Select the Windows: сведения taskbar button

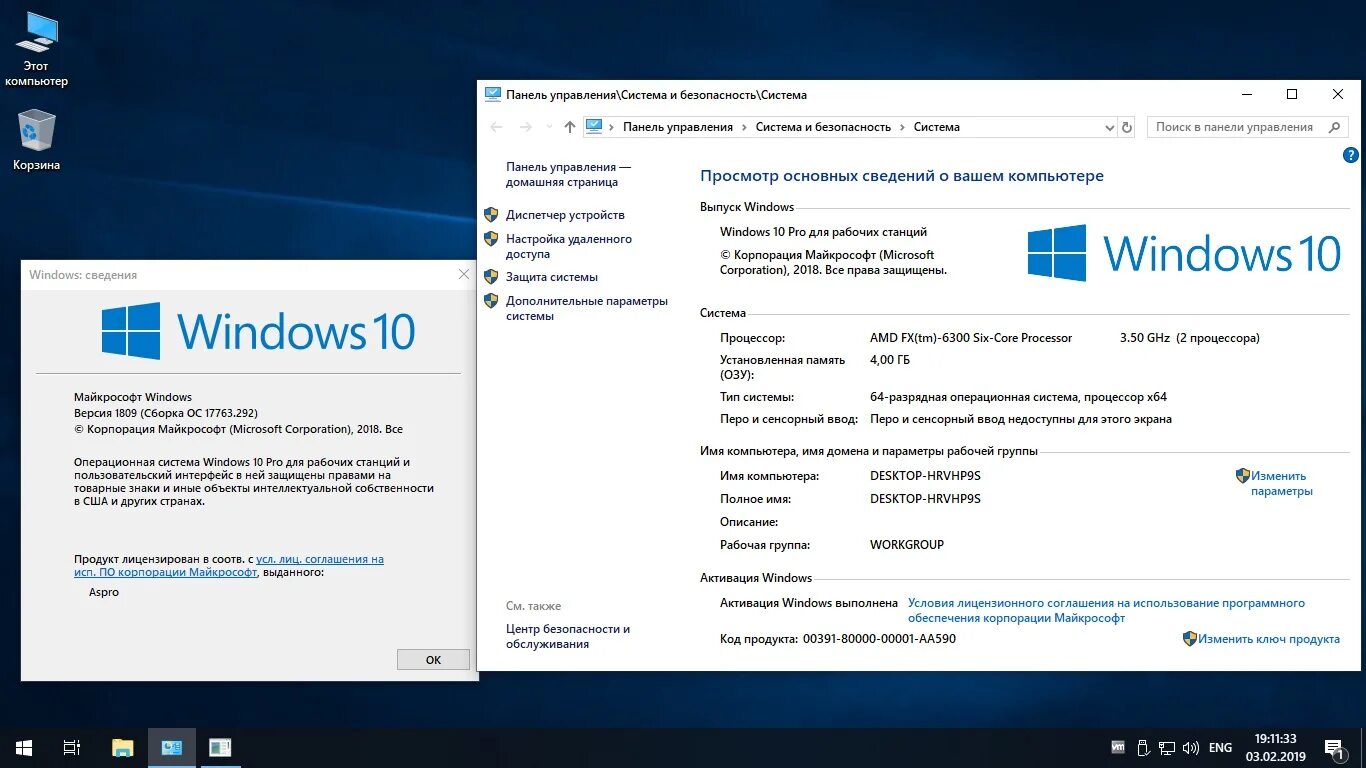click(x=220, y=747)
